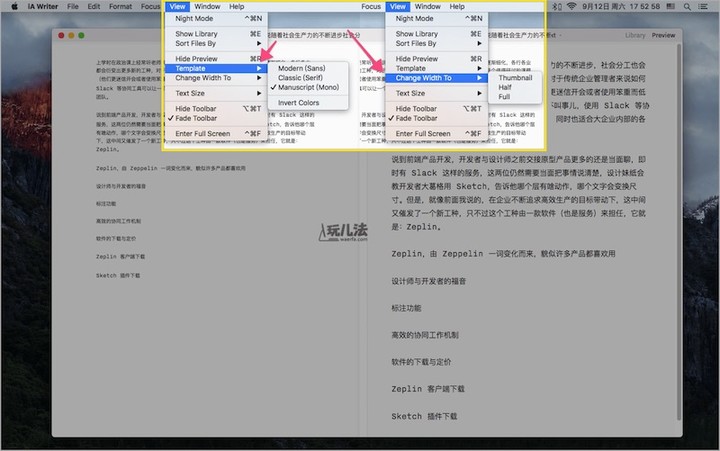This screenshot has height=451, width=720.
Task: Select Half width option in submenu
Action: coord(505,88)
